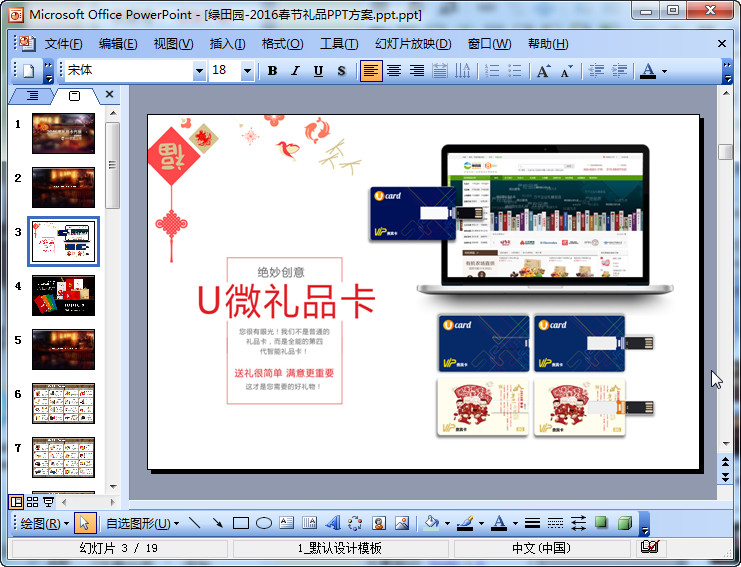The width and height of the screenshot is (741, 567).
Task: Select the Arrow drawing tool
Action: tap(217, 523)
